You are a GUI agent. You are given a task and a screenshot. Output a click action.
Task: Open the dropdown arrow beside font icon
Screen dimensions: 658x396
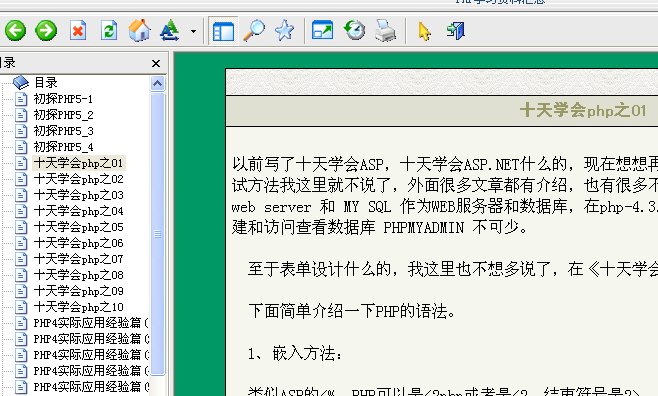coord(193,31)
